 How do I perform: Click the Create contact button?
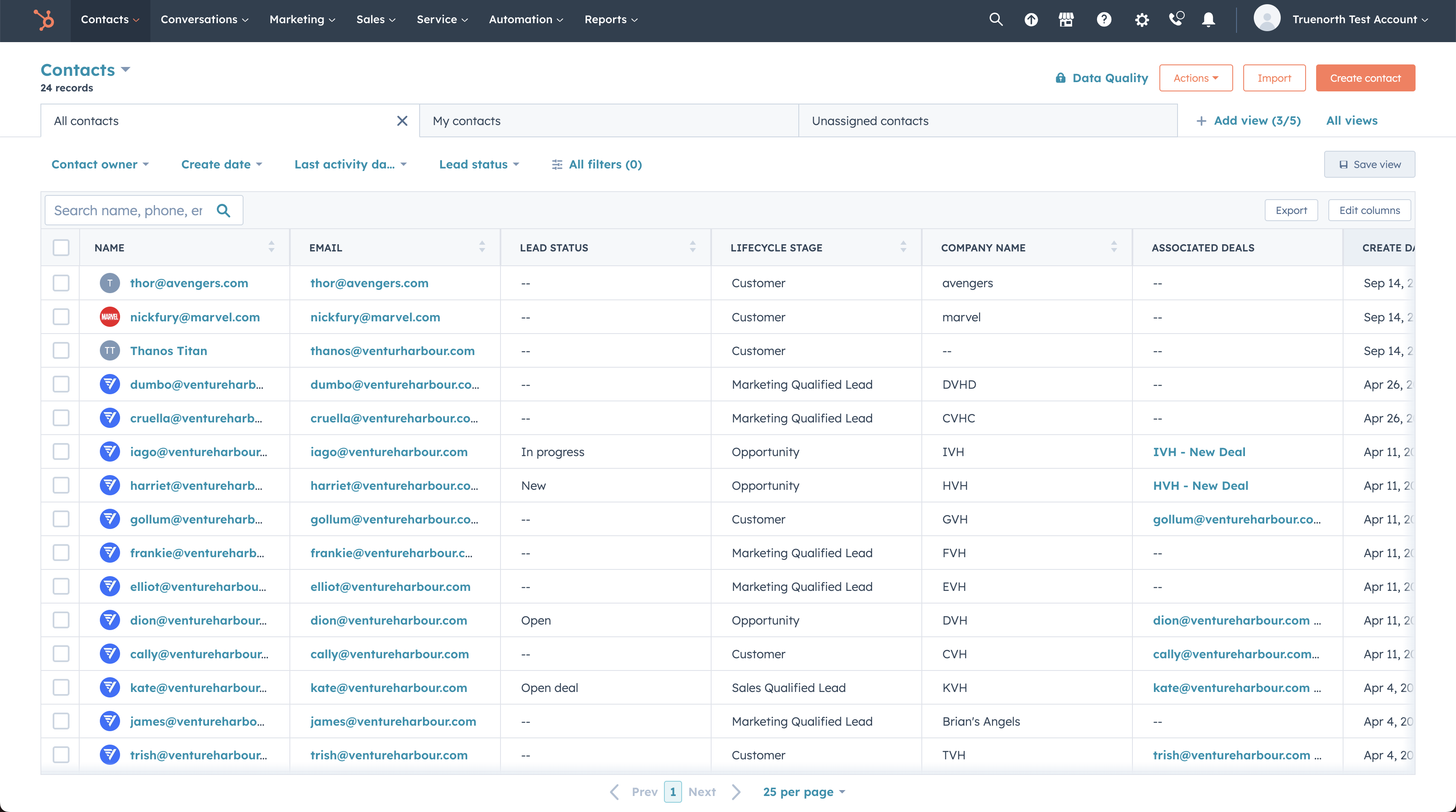click(1365, 77)
